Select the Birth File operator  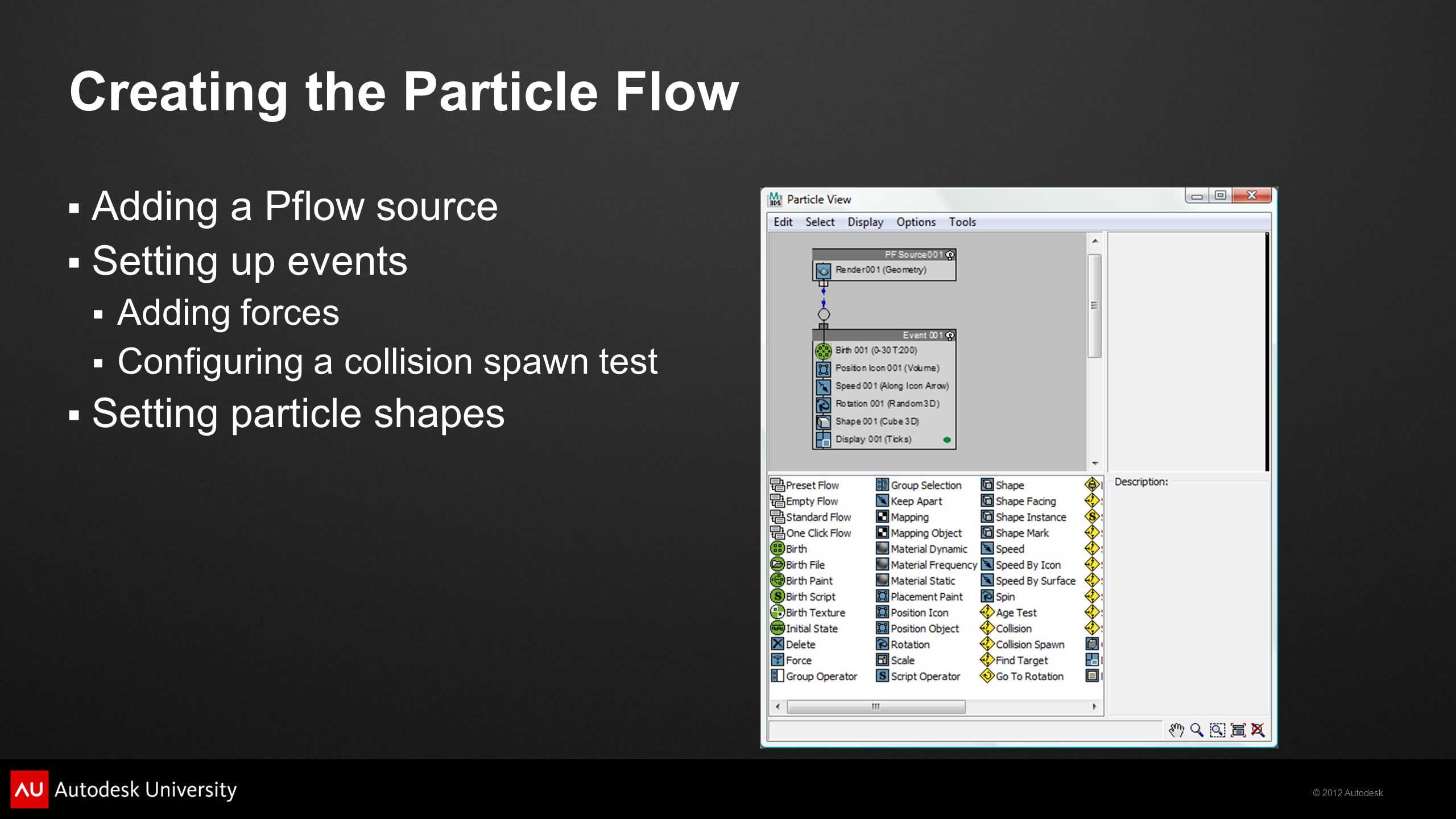[797, 565]
